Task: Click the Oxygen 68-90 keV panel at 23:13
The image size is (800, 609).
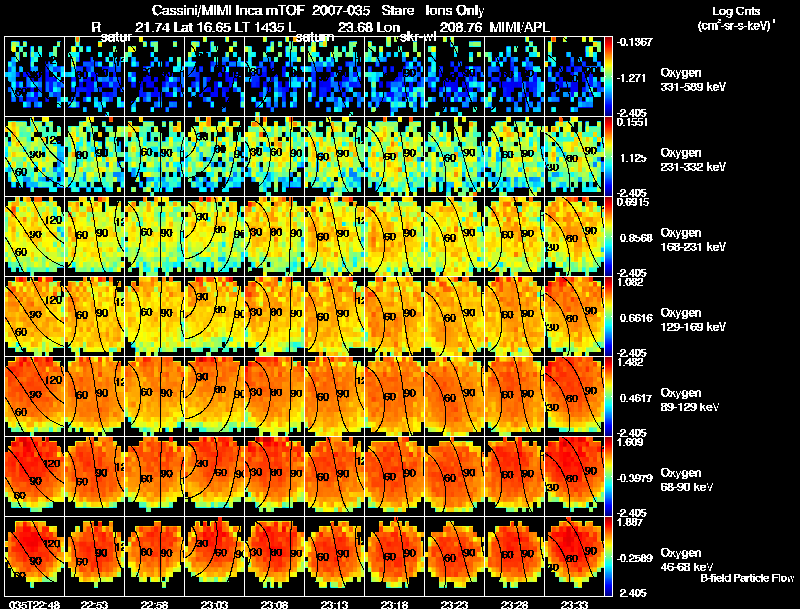Action: 335,477
